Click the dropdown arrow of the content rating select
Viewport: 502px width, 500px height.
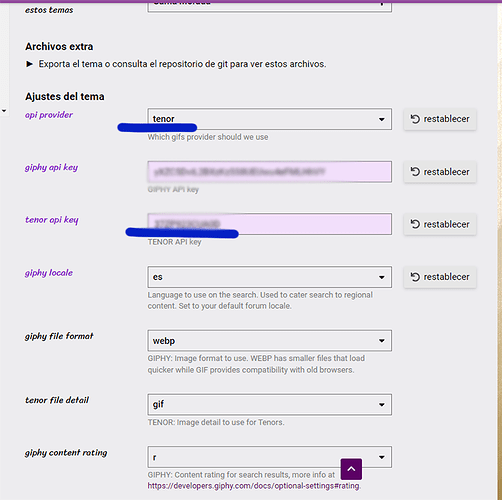[382, 457]
